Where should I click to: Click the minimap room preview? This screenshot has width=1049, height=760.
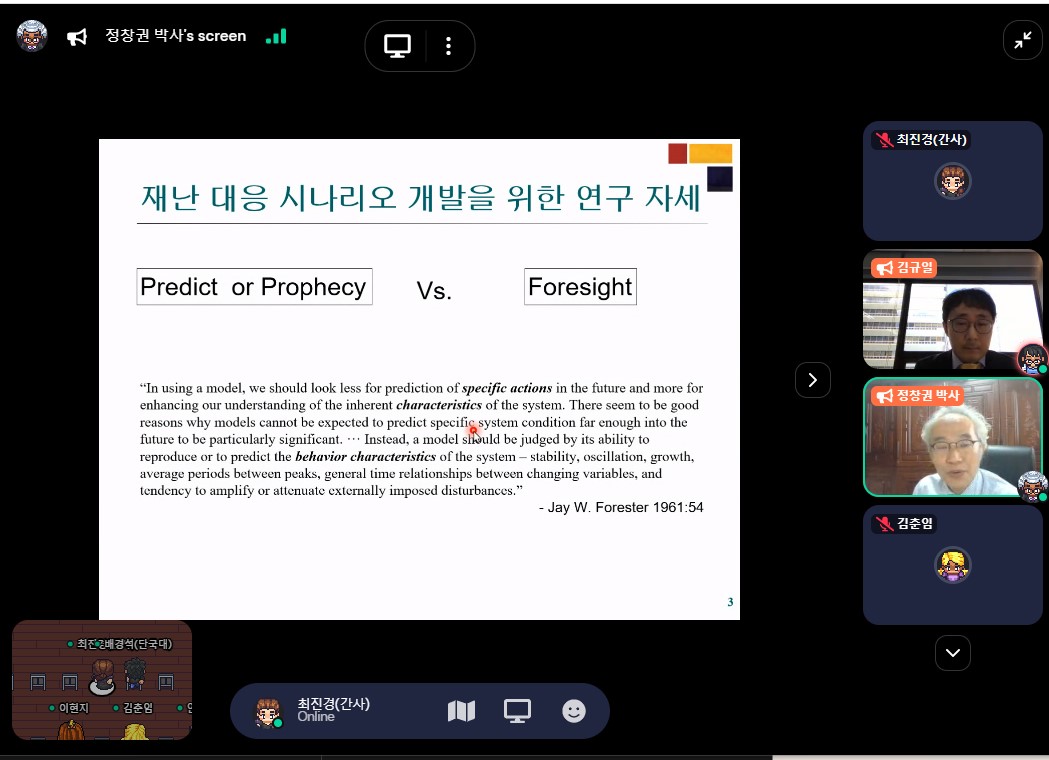102,680
